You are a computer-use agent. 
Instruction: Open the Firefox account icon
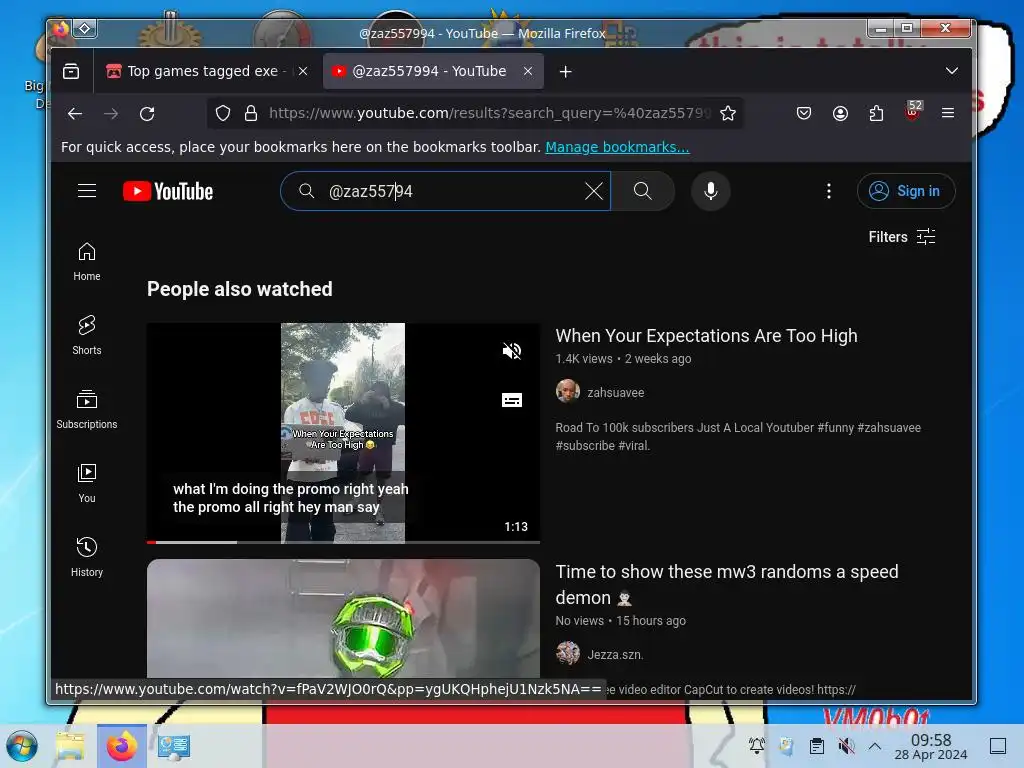pos(840,114)
